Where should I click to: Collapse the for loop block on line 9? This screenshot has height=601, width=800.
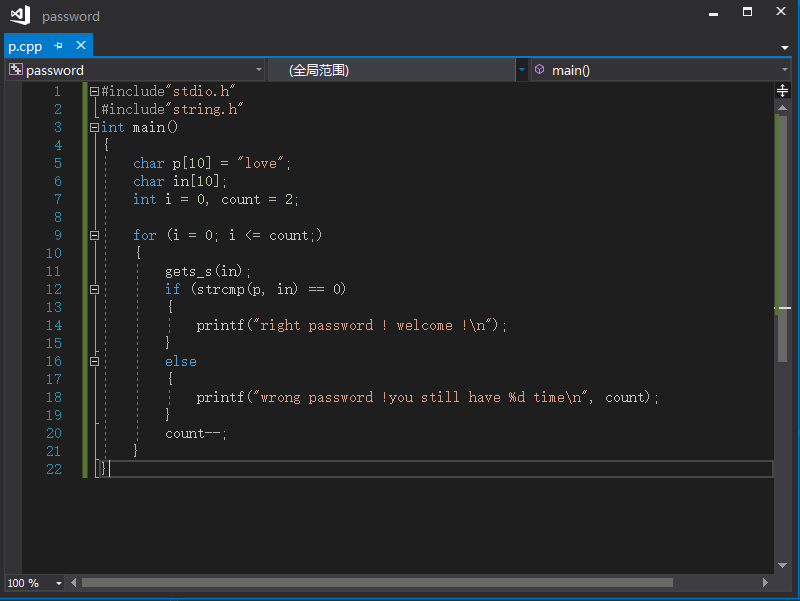click(94, 236)
